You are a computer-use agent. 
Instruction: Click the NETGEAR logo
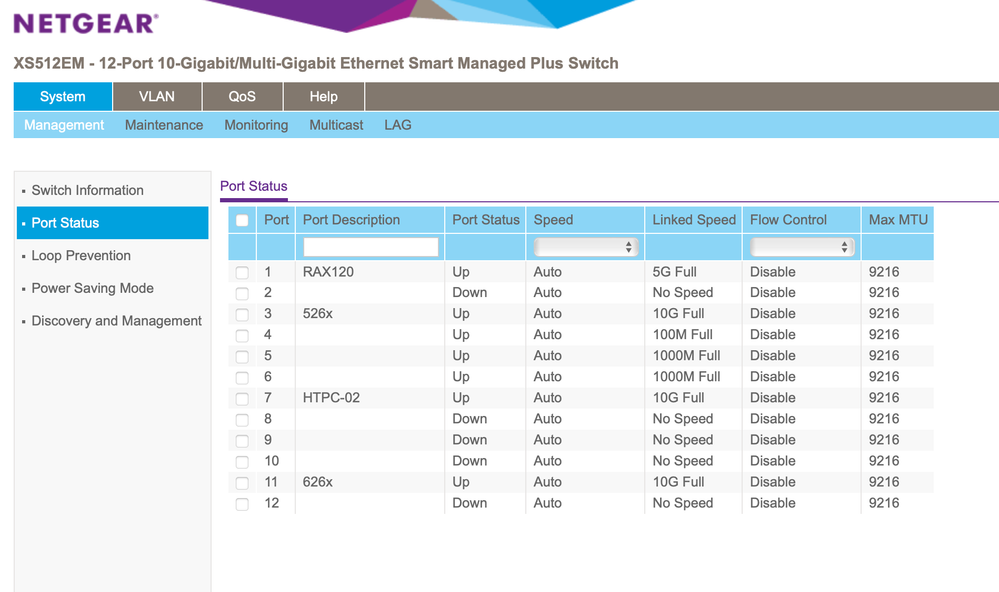click(85, 22)
